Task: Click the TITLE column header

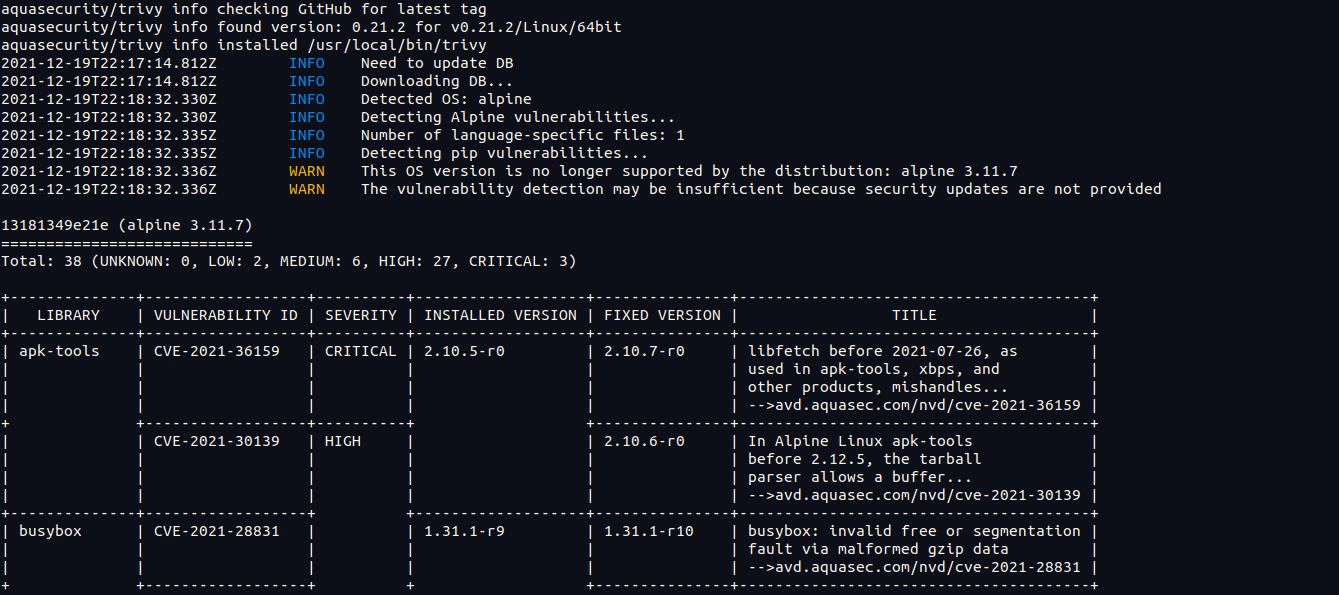Action: click(x=914, y=315)
